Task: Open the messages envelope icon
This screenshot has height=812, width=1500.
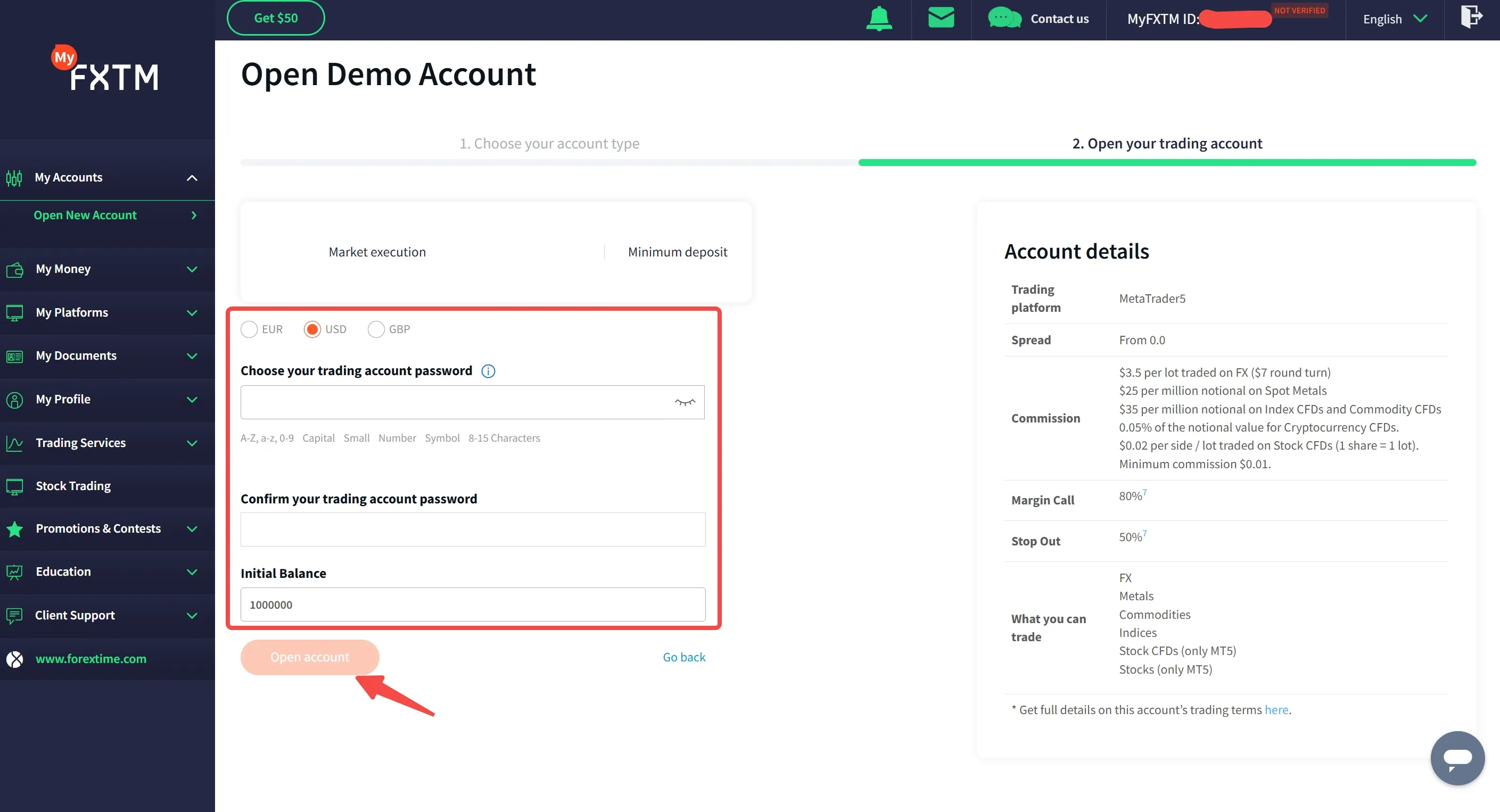Action: pyautogui.click(x=941, y=18)
